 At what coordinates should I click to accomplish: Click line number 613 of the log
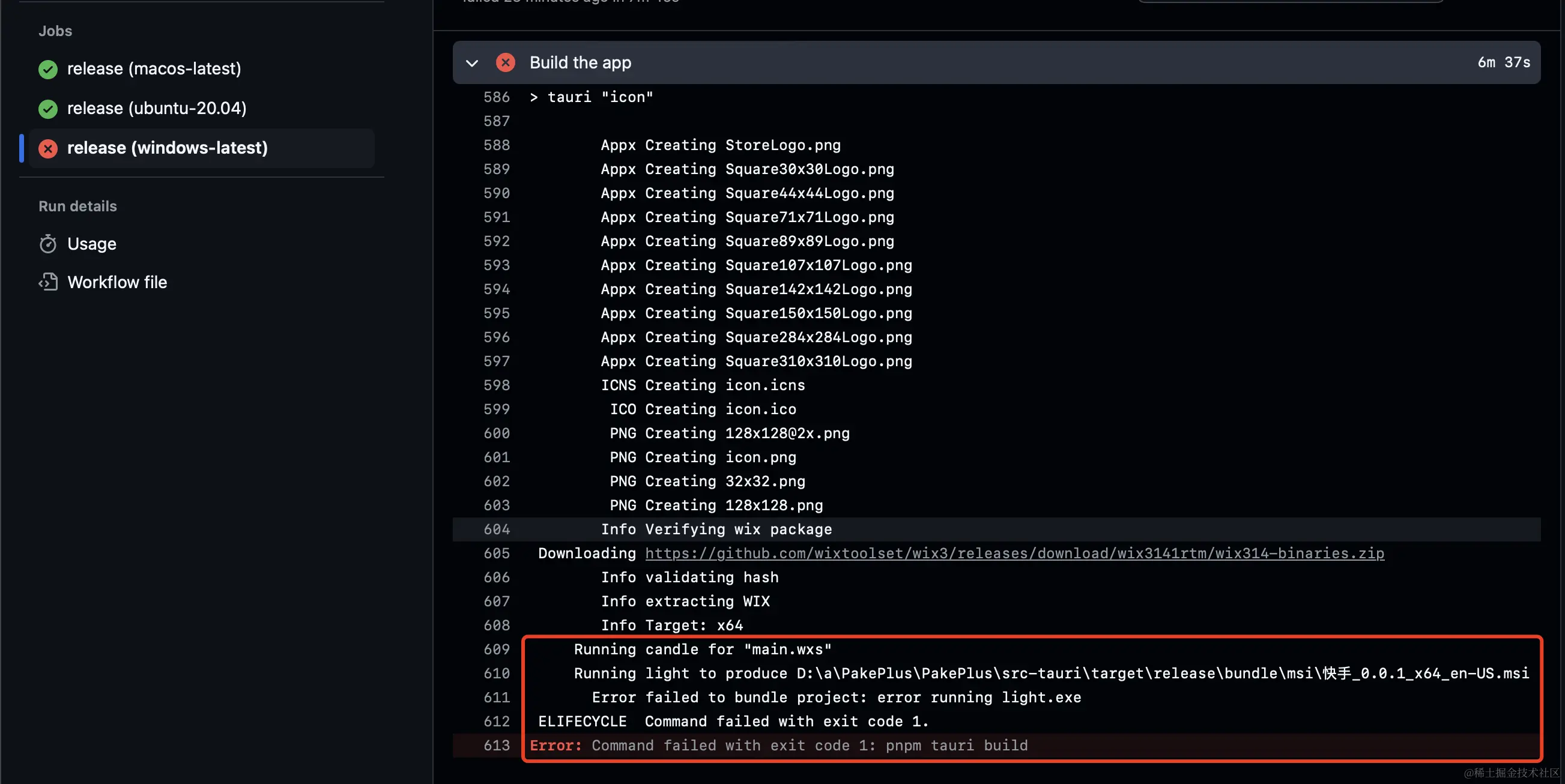click(x=497, y=746)
